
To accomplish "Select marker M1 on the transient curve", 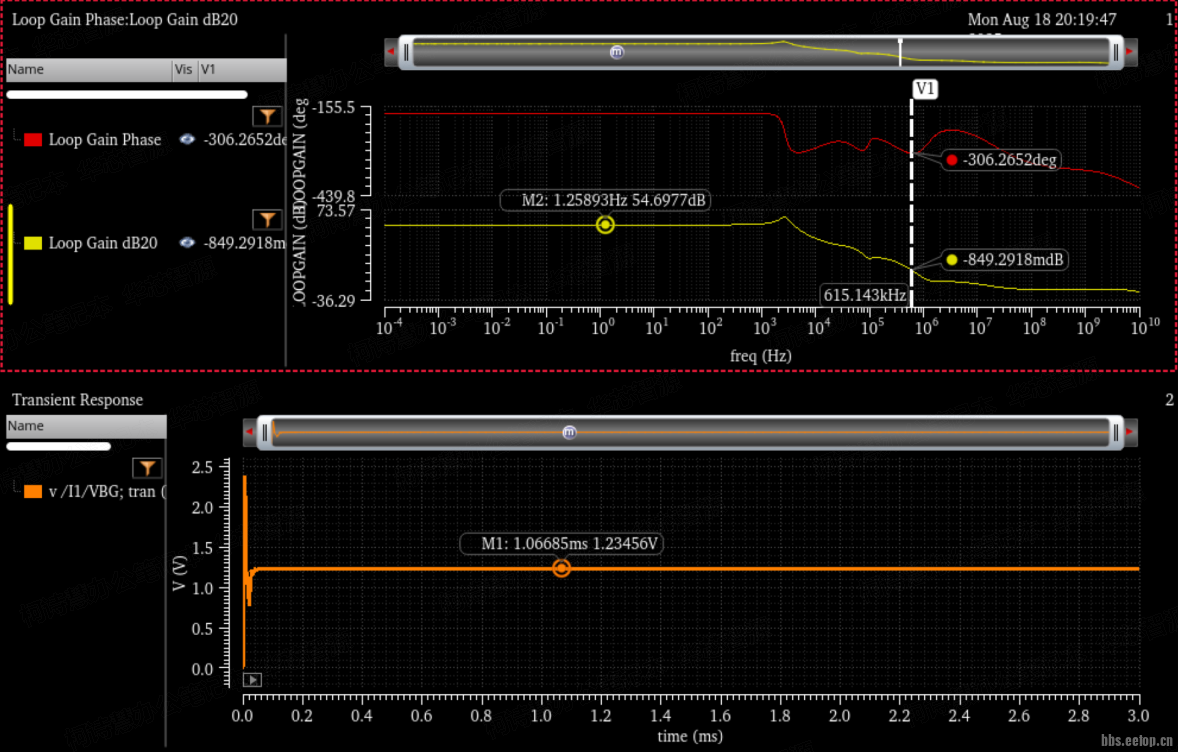I will coord(561,569).
